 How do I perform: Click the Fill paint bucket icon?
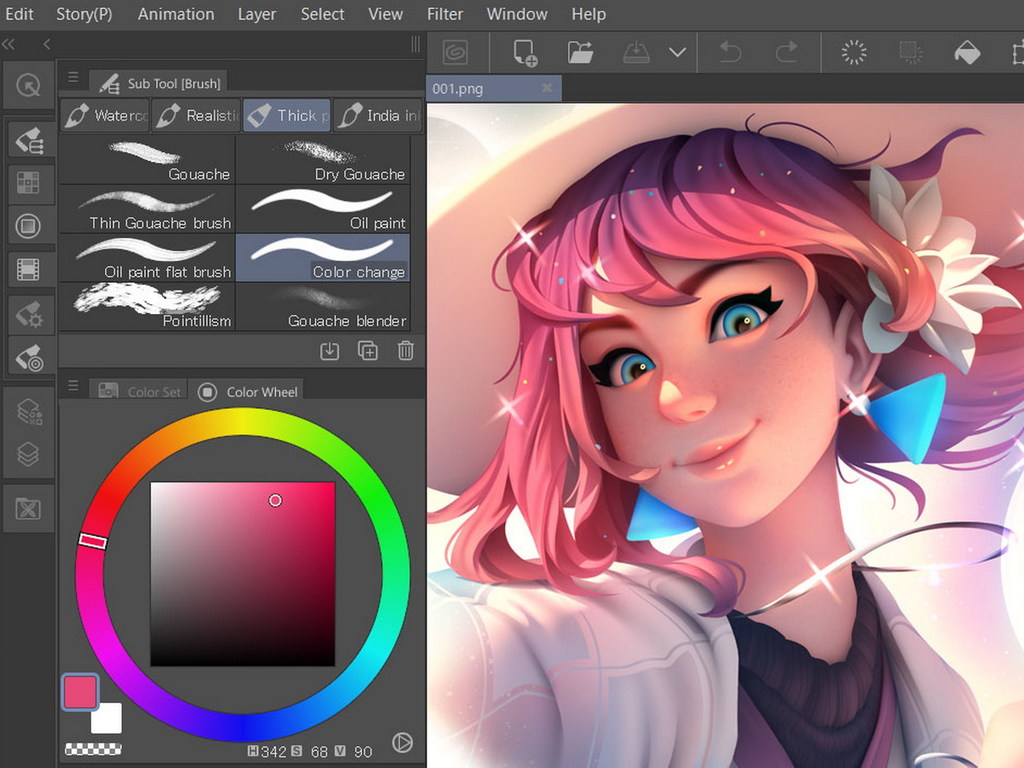(967, 52)
